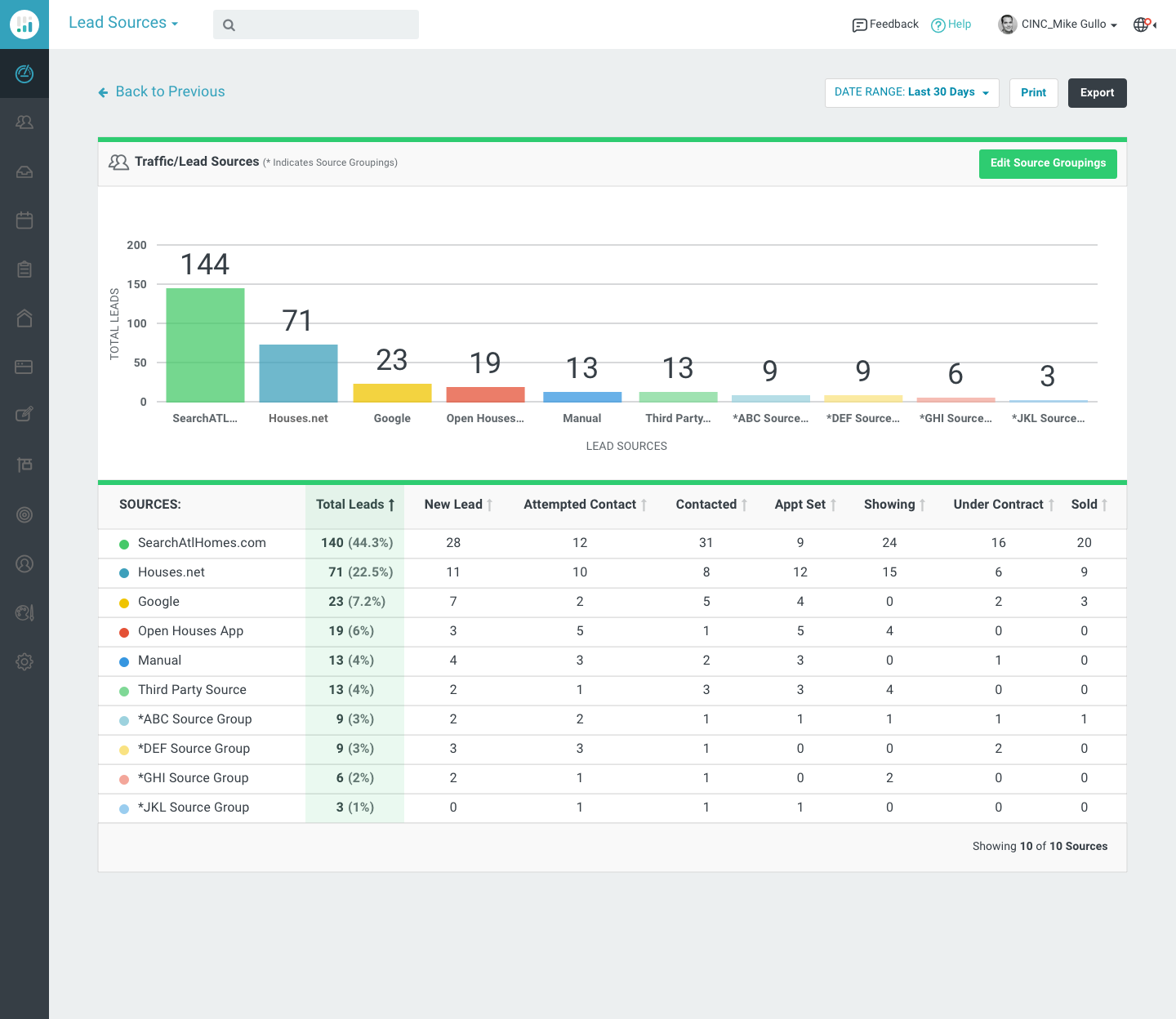The width and height of the screenshot is (1176, 1019).
Task: Click the Export button
Action: [1098, 93]
